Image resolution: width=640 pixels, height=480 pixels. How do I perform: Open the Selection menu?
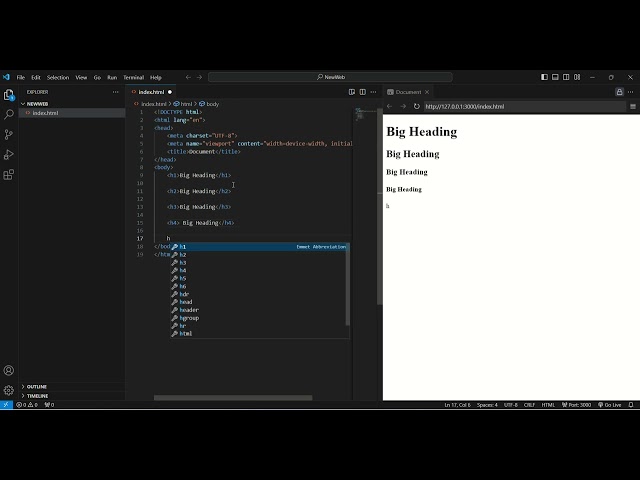tap(58, 77)
